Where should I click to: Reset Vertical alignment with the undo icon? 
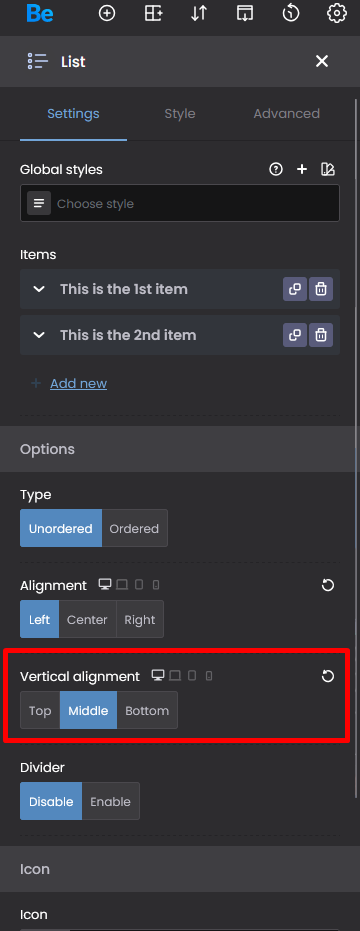pyautogui.click(x=328, y=676)
